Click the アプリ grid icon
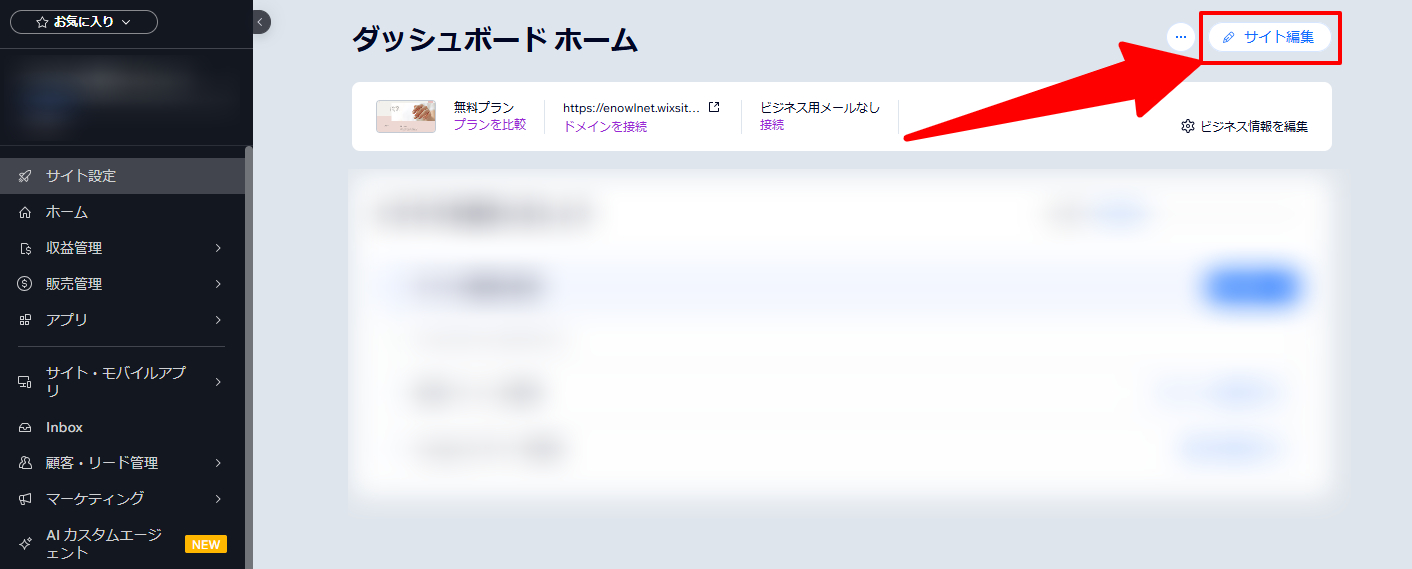1412x569 pixels. tap(25, 320)
